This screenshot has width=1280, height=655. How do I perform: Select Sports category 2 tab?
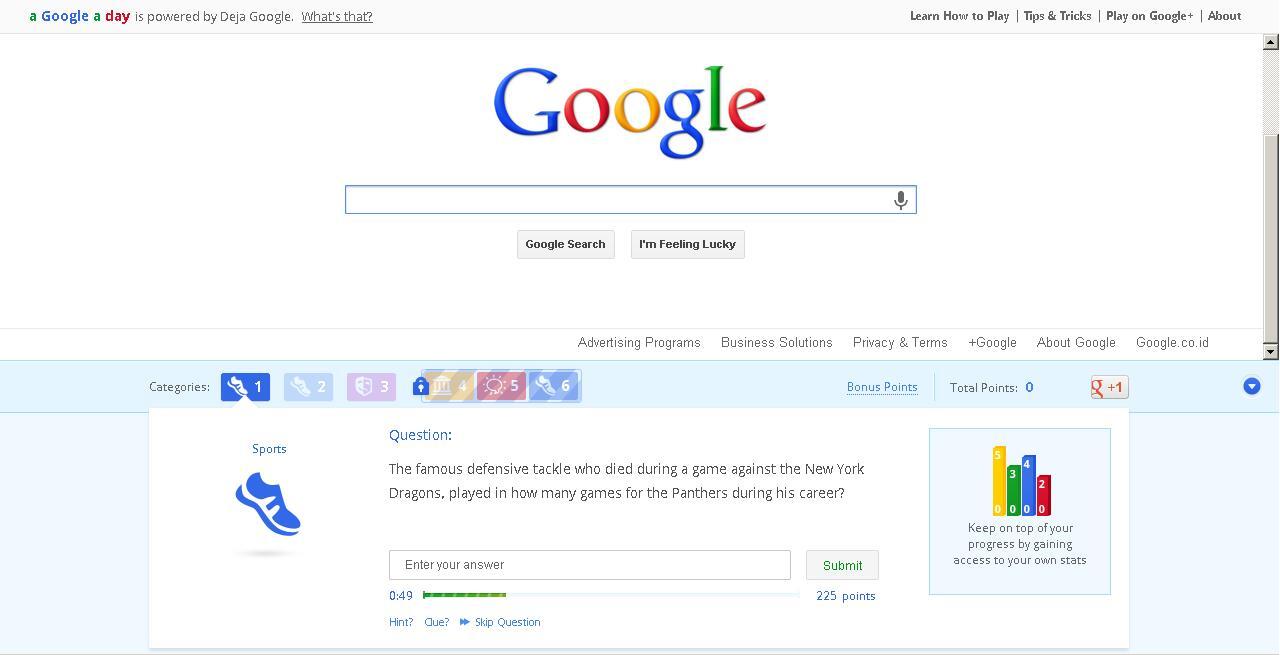[x=308, y=386]
